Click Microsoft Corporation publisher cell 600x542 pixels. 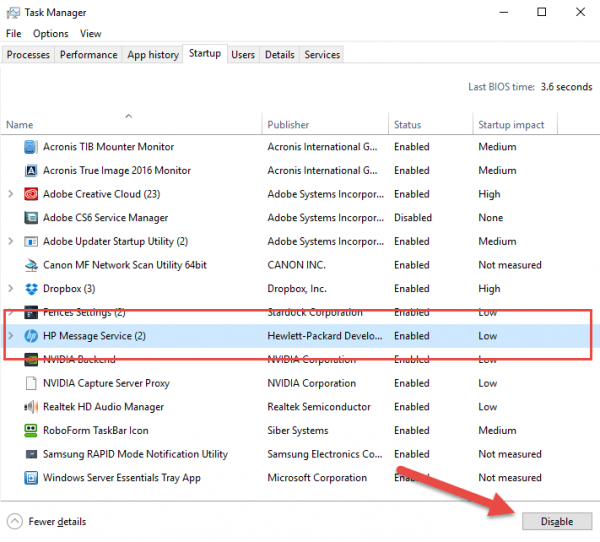pos(317,478)
